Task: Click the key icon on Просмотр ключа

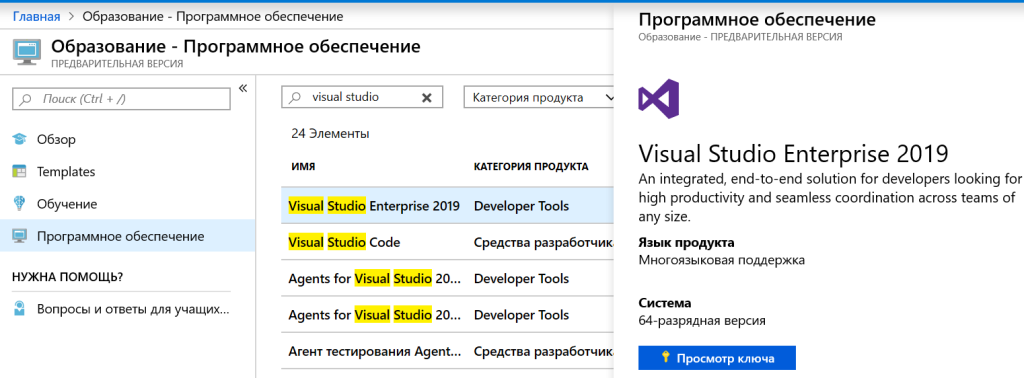Action: click(x=665, y=358)
